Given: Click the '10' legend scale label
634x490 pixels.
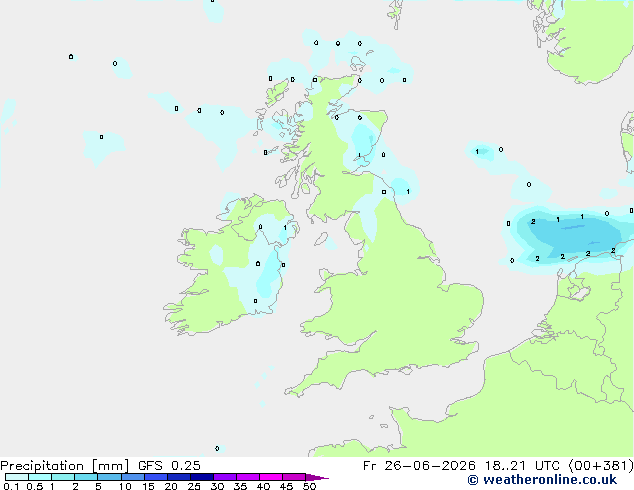Looking at the screenshot, I should coord(125,486).
